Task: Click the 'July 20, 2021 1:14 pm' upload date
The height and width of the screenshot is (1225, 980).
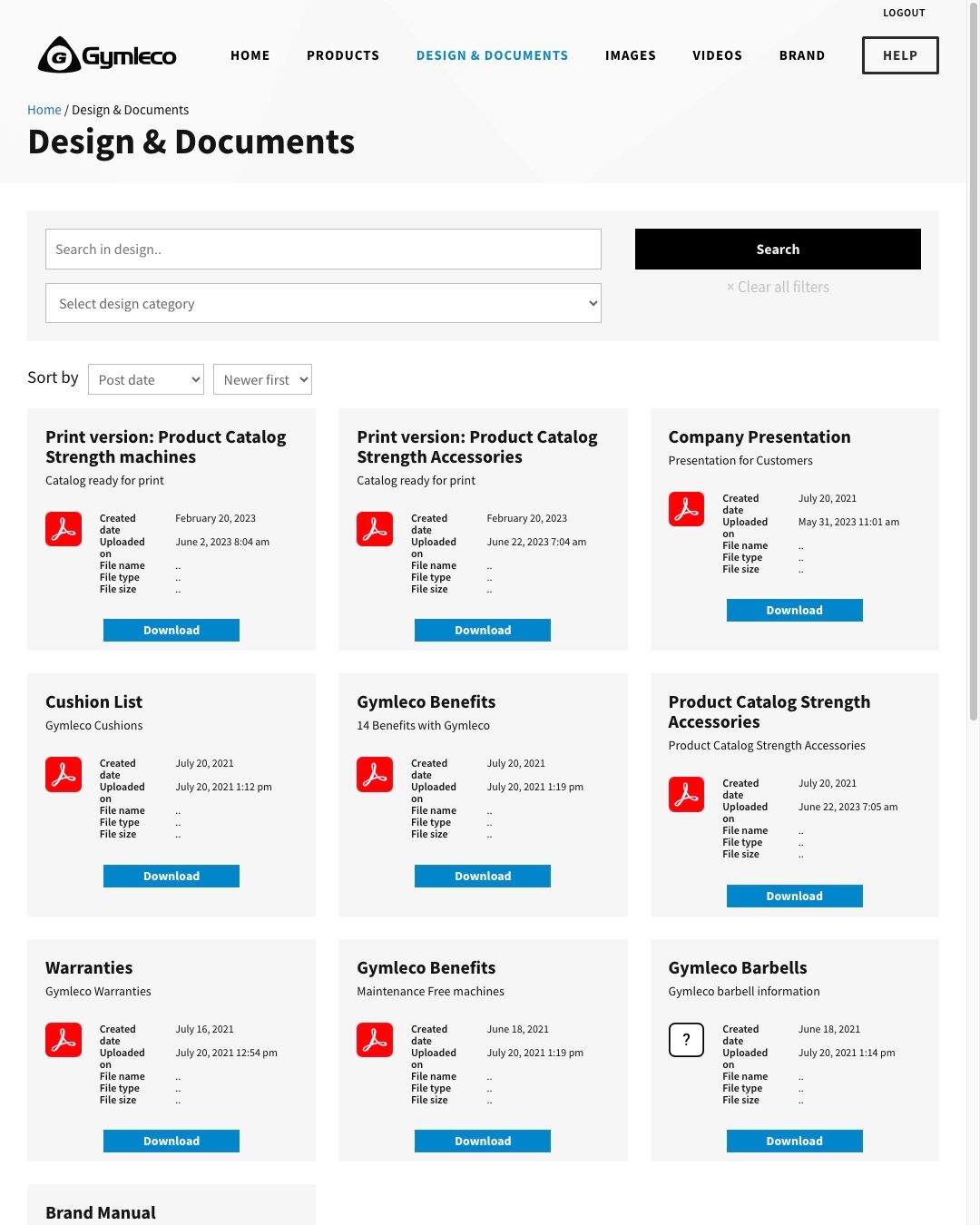Action: [847, 1053]
